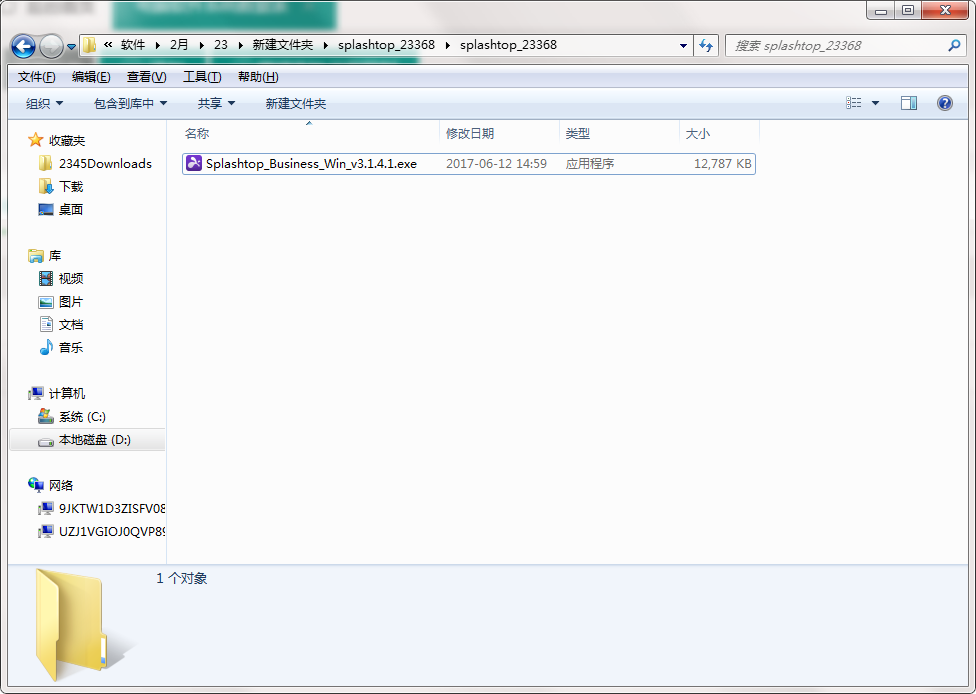Screen dimensions: 976x694
Task: Sort files by the 类型 column header
Action: click(619, 133)
